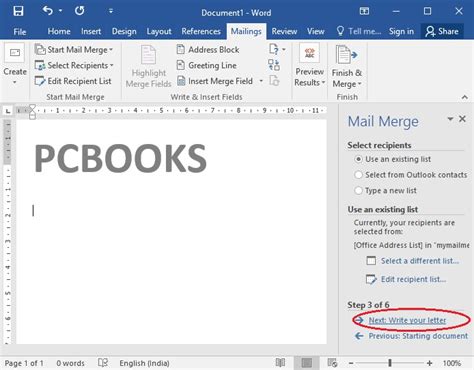Switch to the Home tab

pyautogui.click(x=59, y=31)
